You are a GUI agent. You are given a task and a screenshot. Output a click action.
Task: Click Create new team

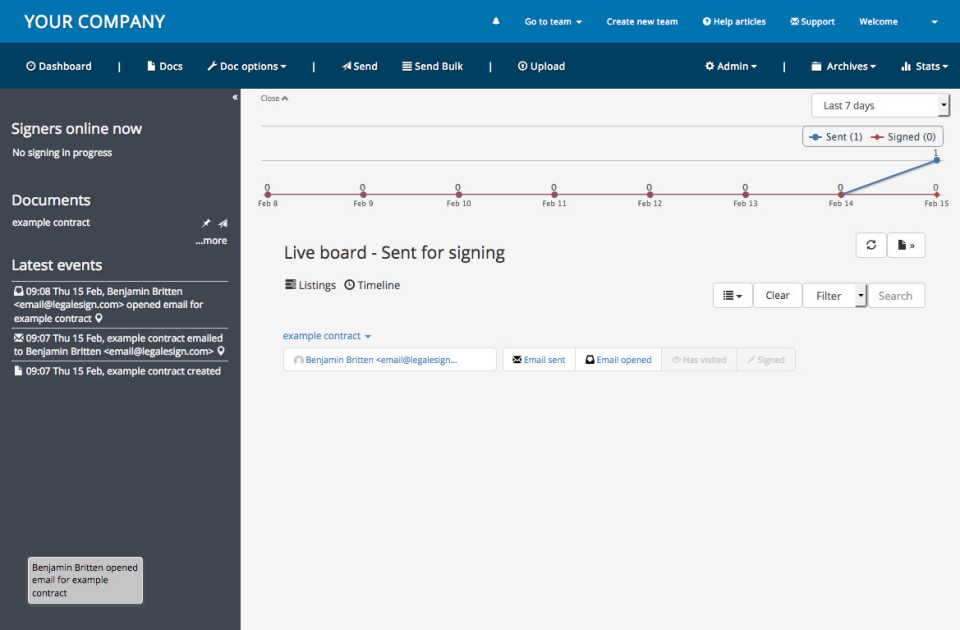[642, 21]
